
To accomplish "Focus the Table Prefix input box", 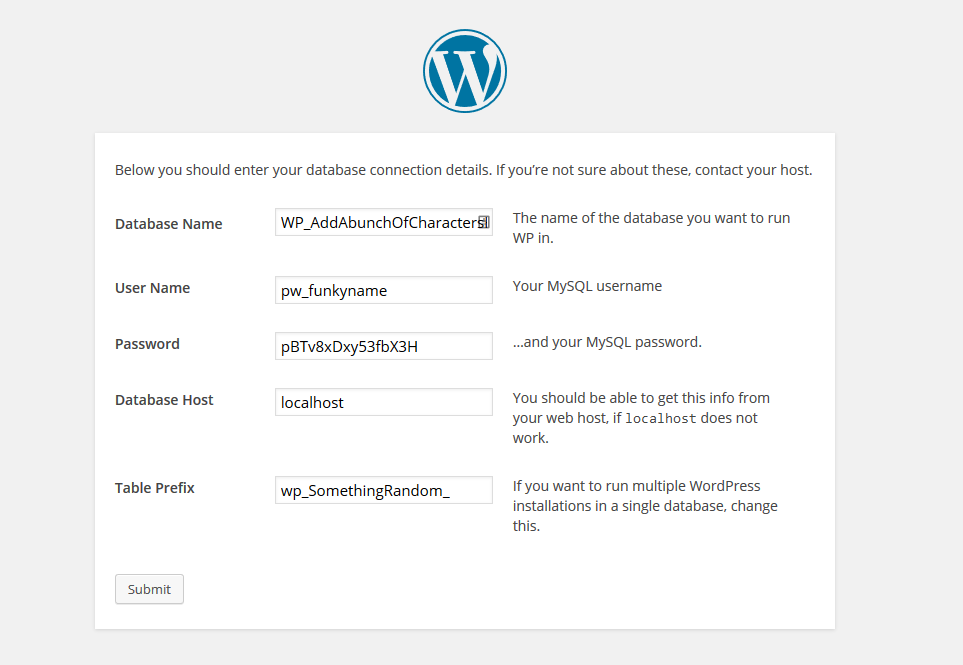I will pyautogui.click(x=383, y=490).
